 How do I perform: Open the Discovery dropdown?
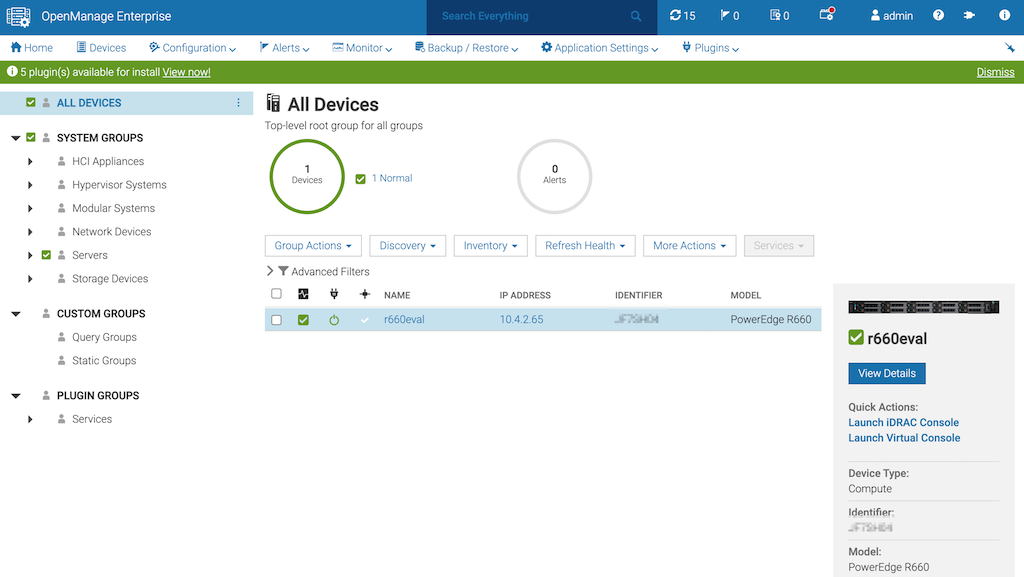click(408, 245)
